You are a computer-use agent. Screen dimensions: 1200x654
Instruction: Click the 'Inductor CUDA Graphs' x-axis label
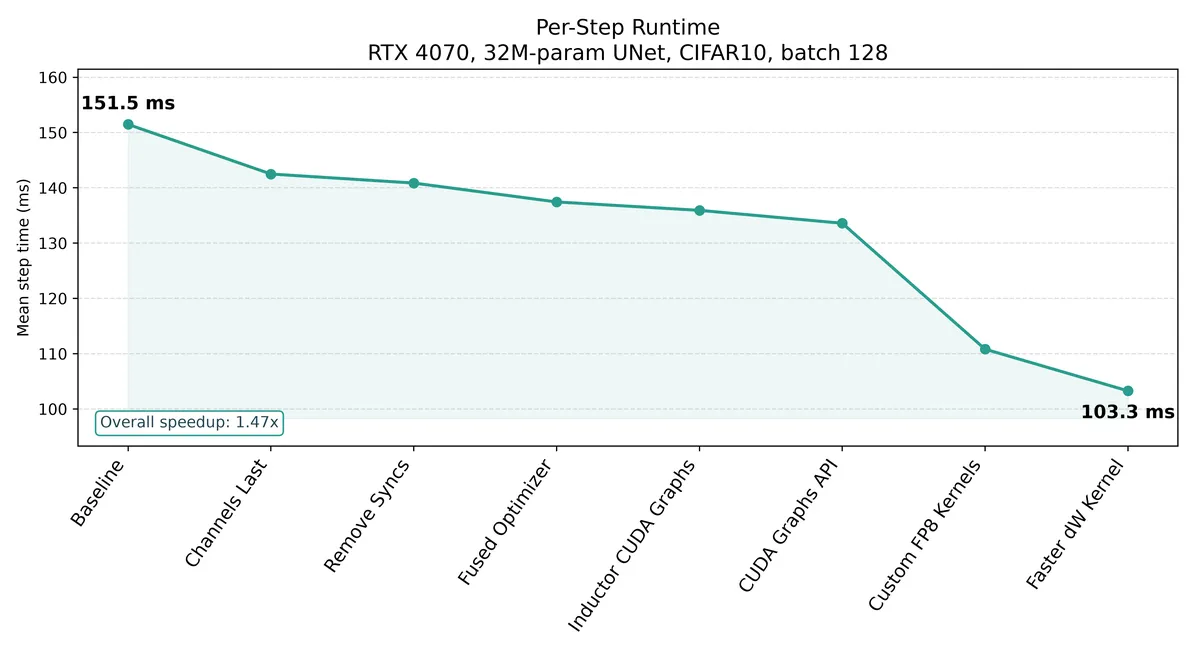[633, 544]
